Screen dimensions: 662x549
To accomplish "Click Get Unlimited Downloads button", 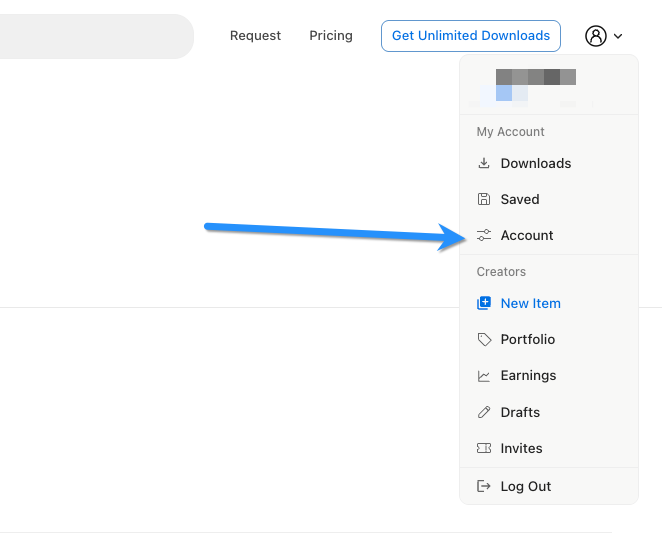I will (x=471, y=36).
